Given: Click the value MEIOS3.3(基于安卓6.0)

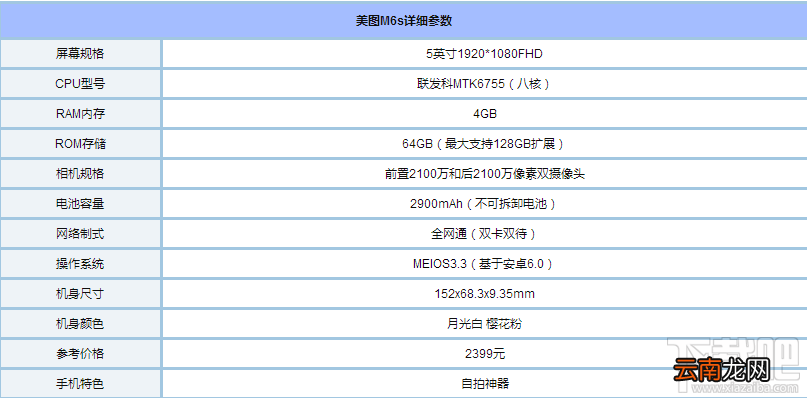Looking at the screenshot, I should pyautogui.click(x=484, y=264).
